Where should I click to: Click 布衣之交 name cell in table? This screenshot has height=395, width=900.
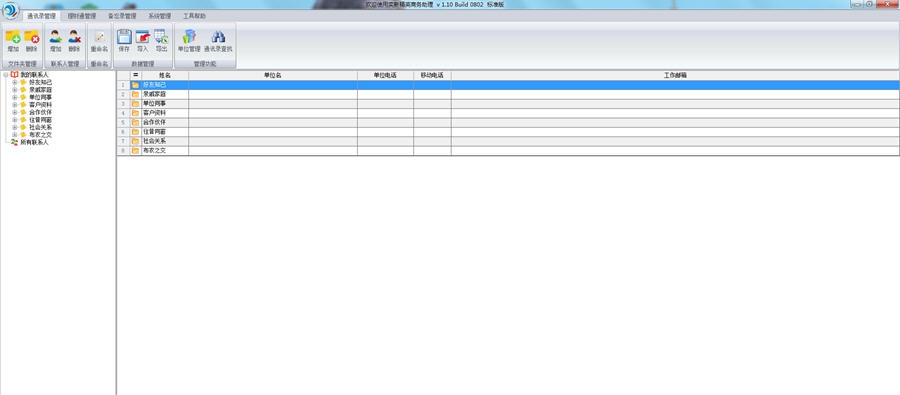click(x=165, y=150)
